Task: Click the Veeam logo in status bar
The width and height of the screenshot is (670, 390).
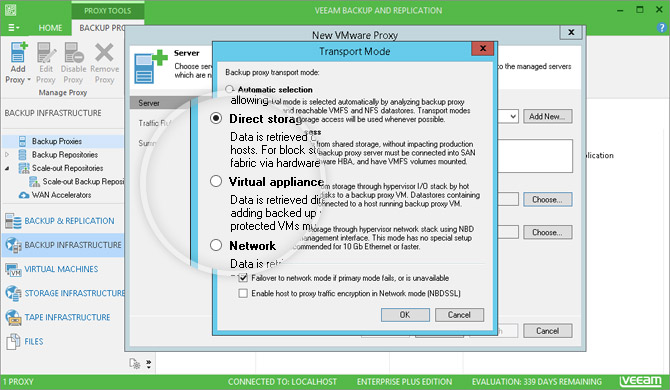Action: click(x=641, y=381)
